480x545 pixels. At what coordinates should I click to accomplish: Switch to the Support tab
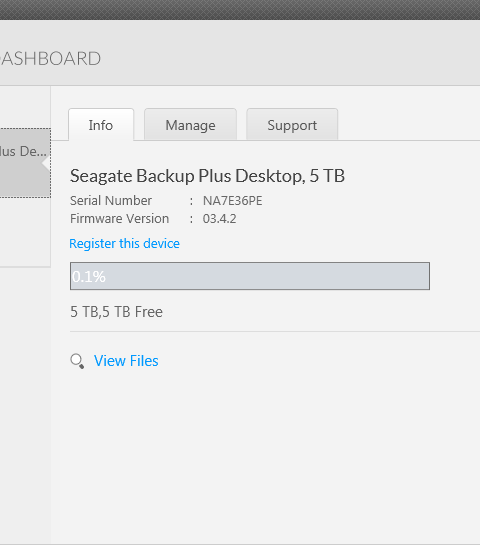(x=292, y=125)
